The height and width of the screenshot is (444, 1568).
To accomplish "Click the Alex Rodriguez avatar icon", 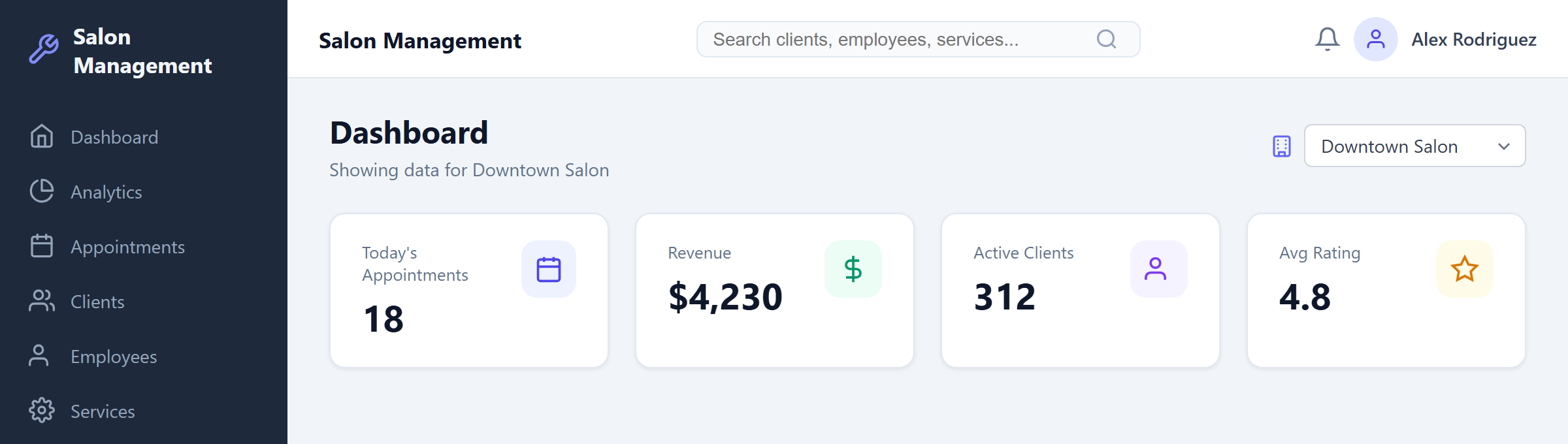I will coord(1376,39).
